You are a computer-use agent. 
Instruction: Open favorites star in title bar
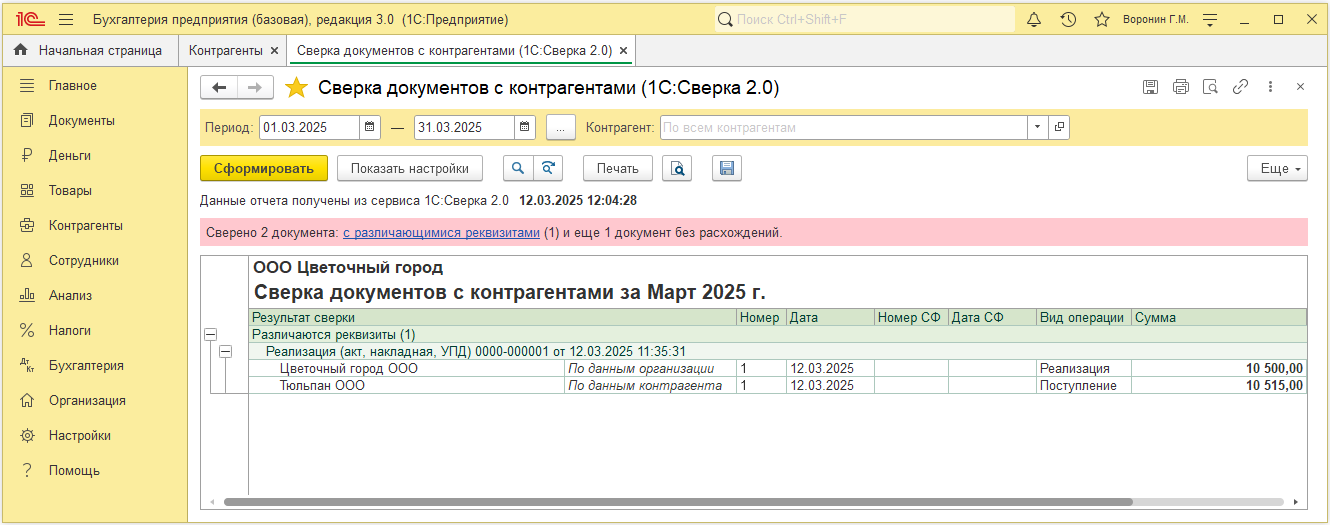(1102, 19)
